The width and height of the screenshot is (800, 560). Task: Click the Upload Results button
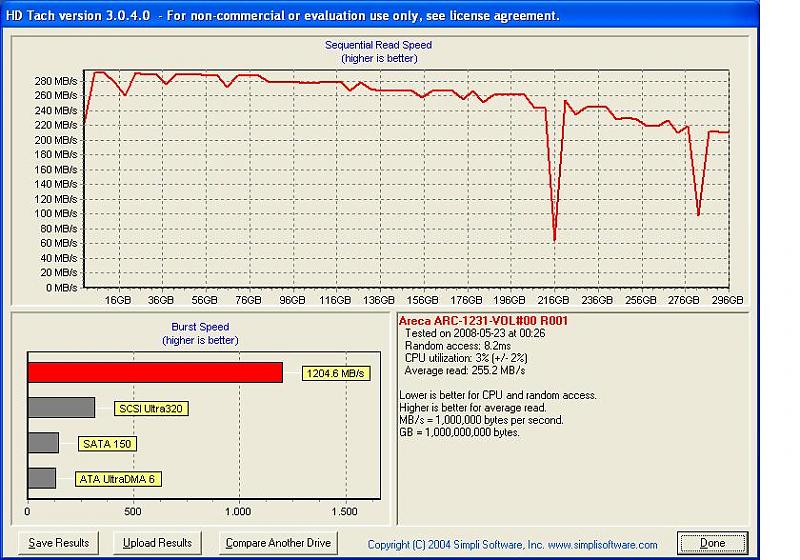[157, 543]
